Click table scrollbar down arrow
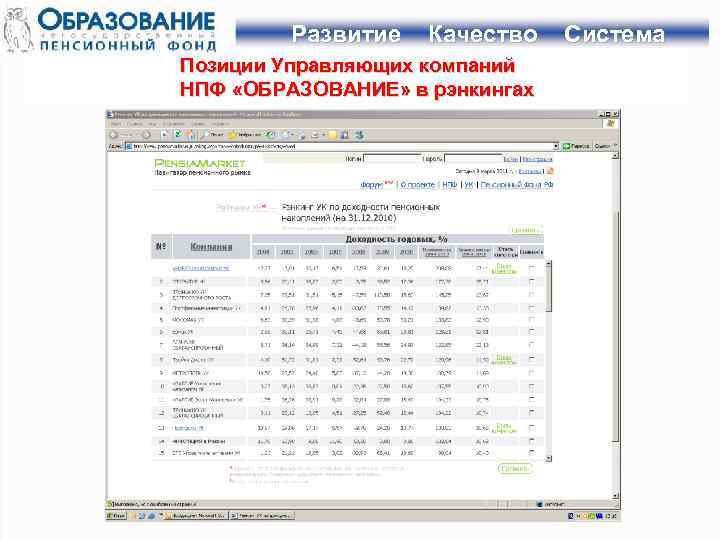The height and width of the screenshot is (540, 720). point(549,458)
